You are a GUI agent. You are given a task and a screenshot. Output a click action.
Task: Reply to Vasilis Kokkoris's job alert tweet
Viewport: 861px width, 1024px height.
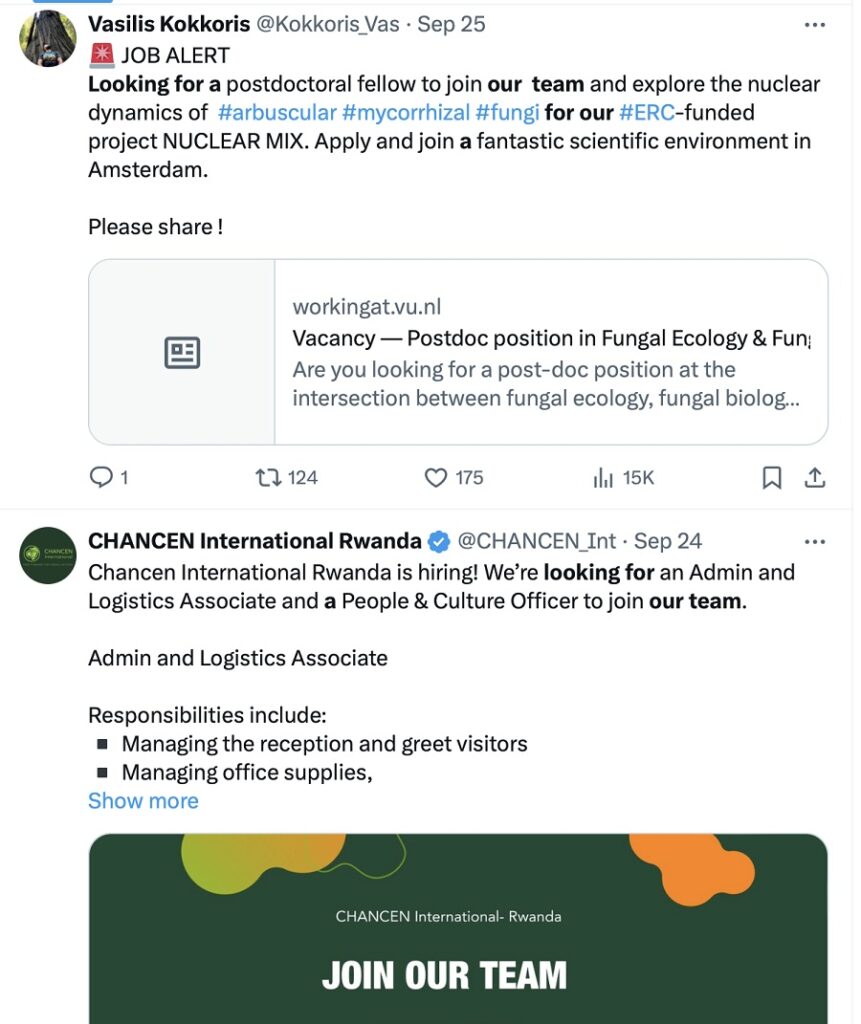(x=102, y=478)
